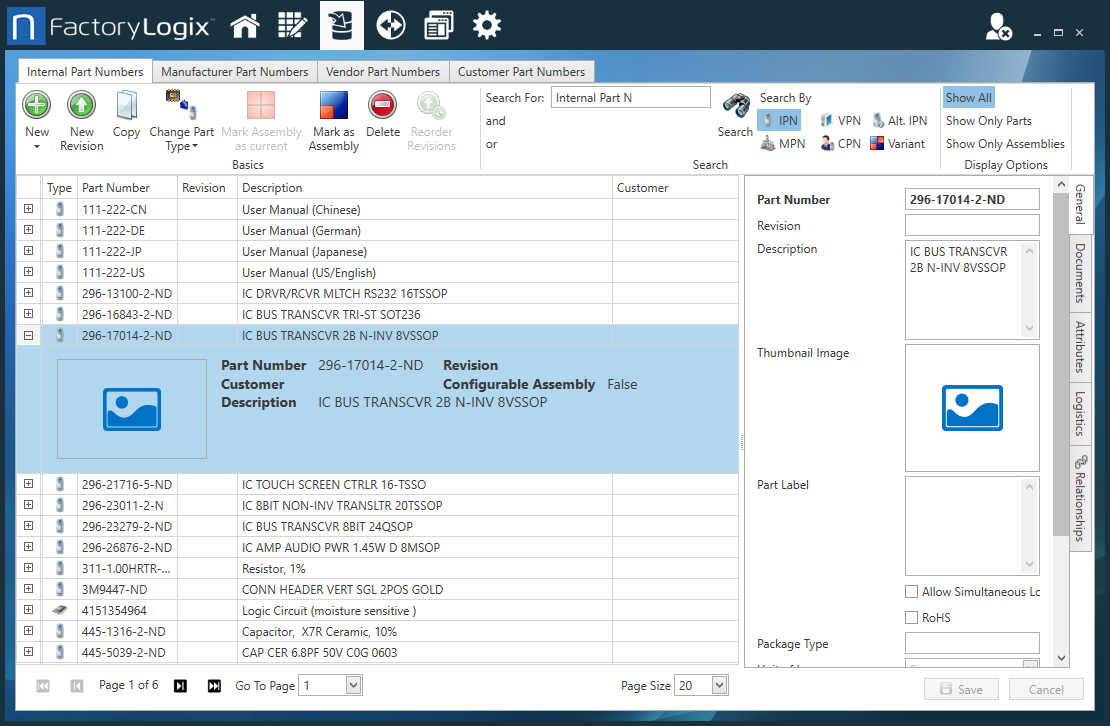Open the Documents side tab
The width and height of the screenshot is (1110, 726).
click(1080, 273)
